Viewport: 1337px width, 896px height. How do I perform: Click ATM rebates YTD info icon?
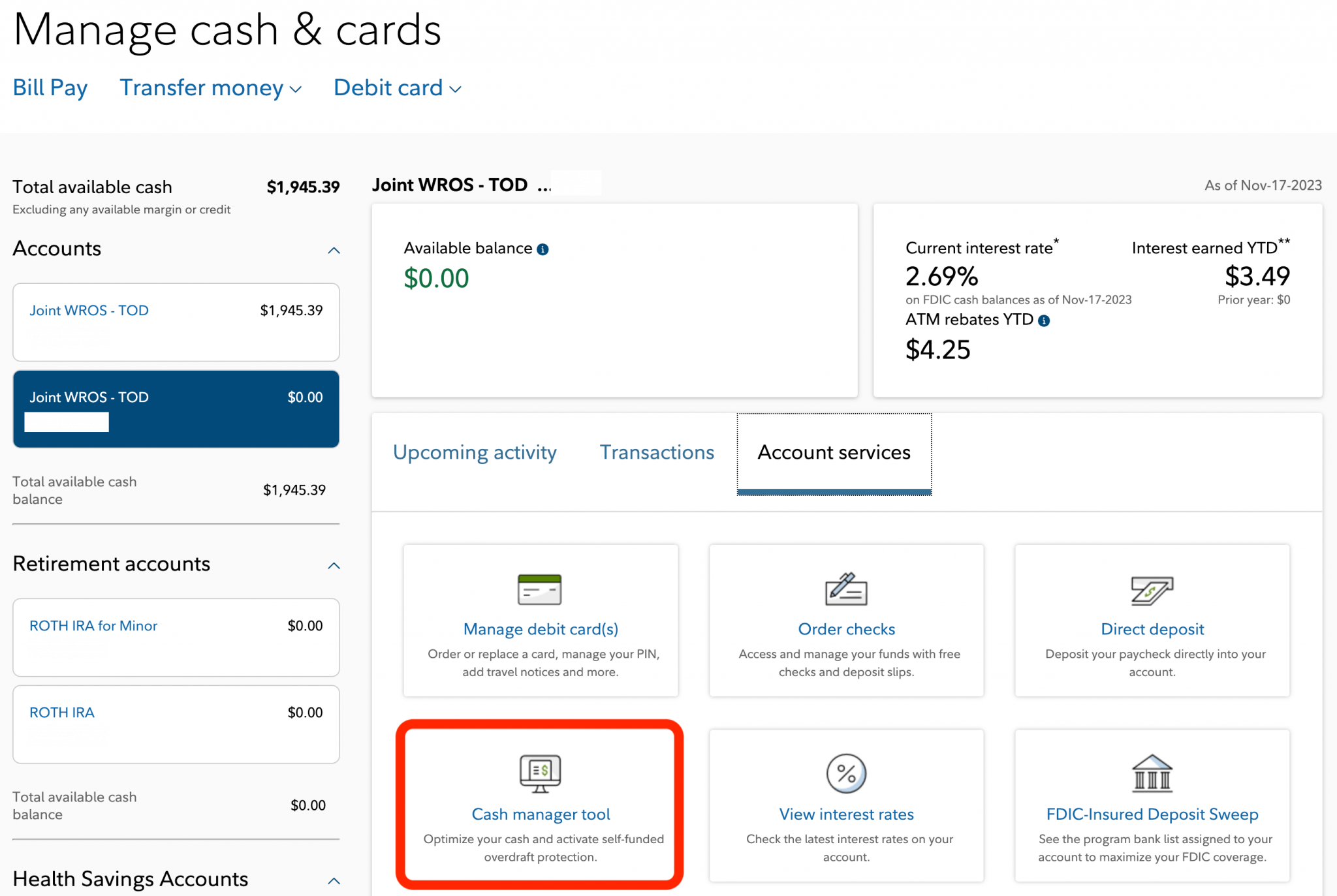1044,320
